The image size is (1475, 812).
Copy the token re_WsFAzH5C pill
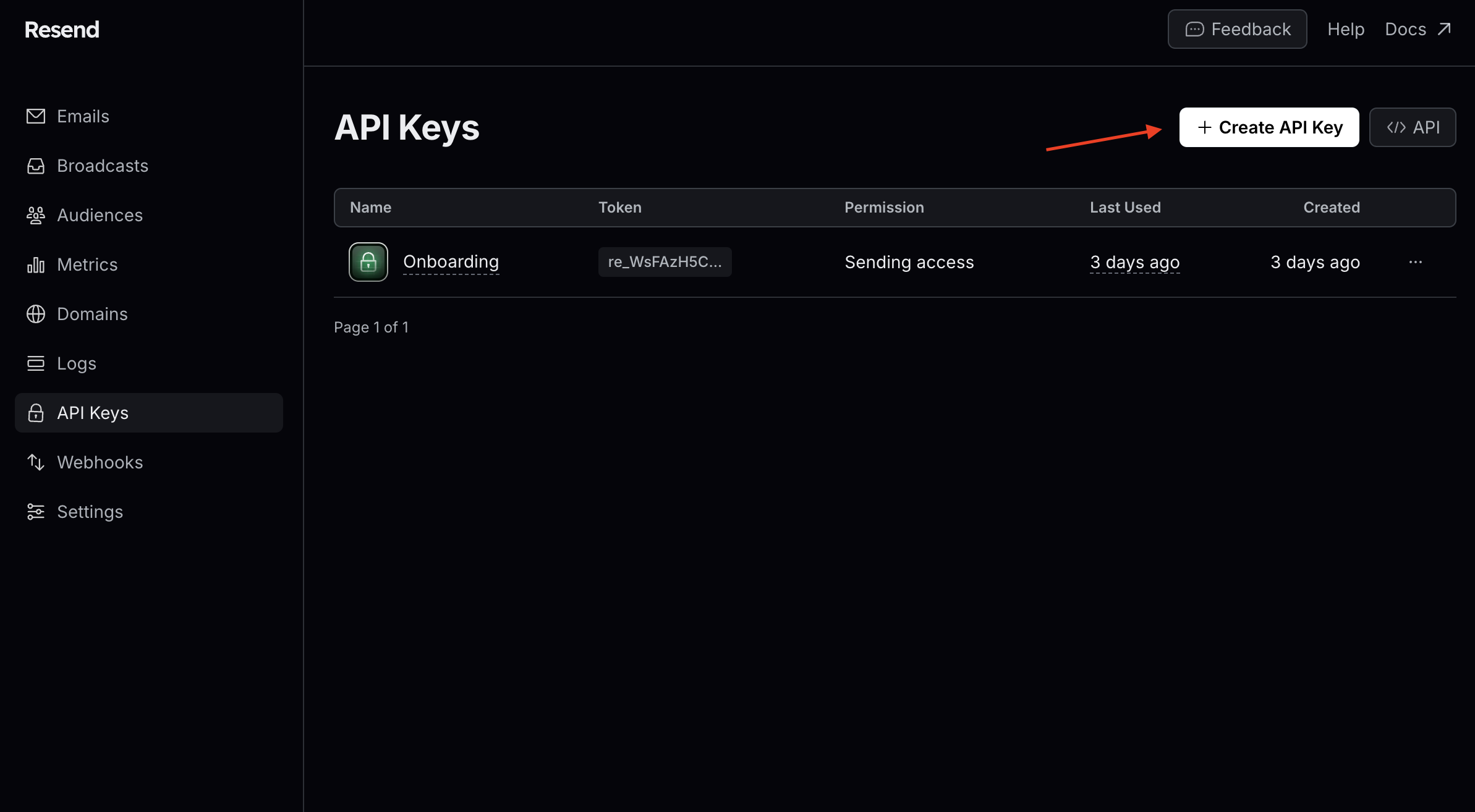coord(665,261)
